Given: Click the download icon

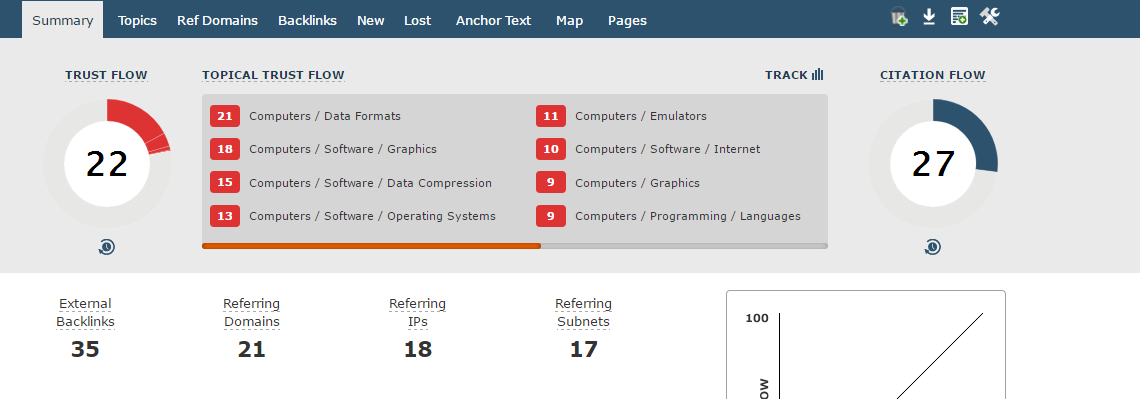Looking at the screenshot, I should click(928, 17).
